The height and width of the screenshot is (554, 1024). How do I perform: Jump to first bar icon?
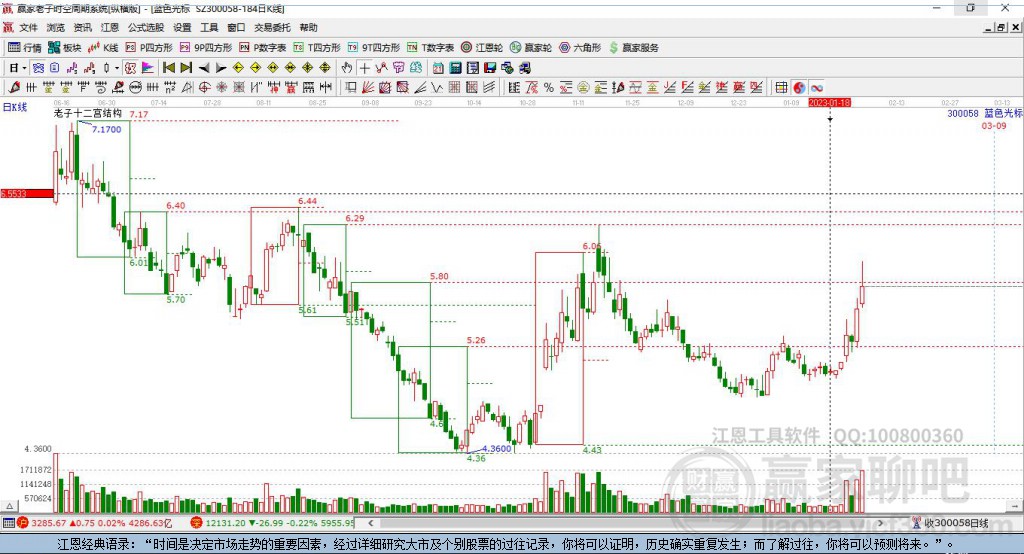click(168, 68)
